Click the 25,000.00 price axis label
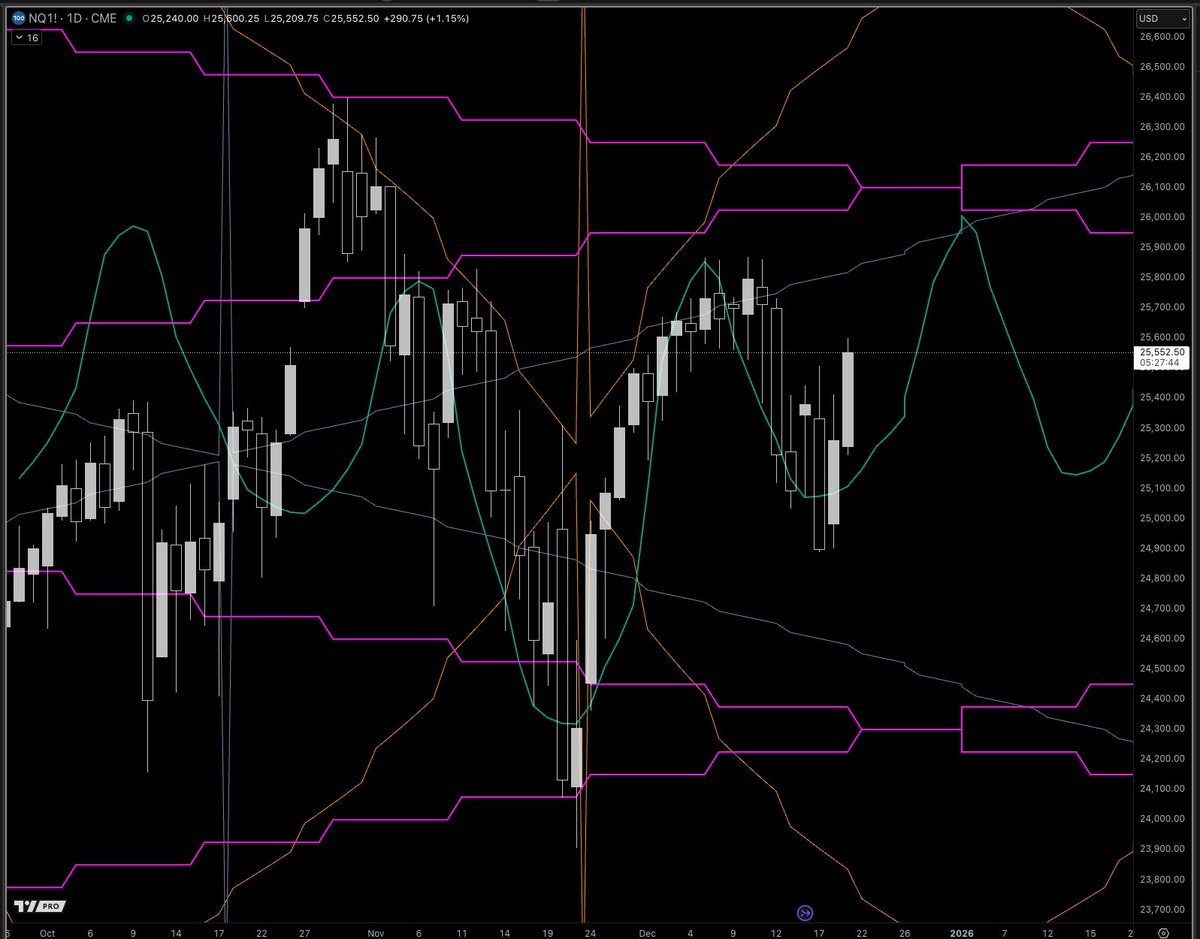Image resolution: width=1200 pixels, height=939 pixels. pyautogui.click(x=1161, y=518)
